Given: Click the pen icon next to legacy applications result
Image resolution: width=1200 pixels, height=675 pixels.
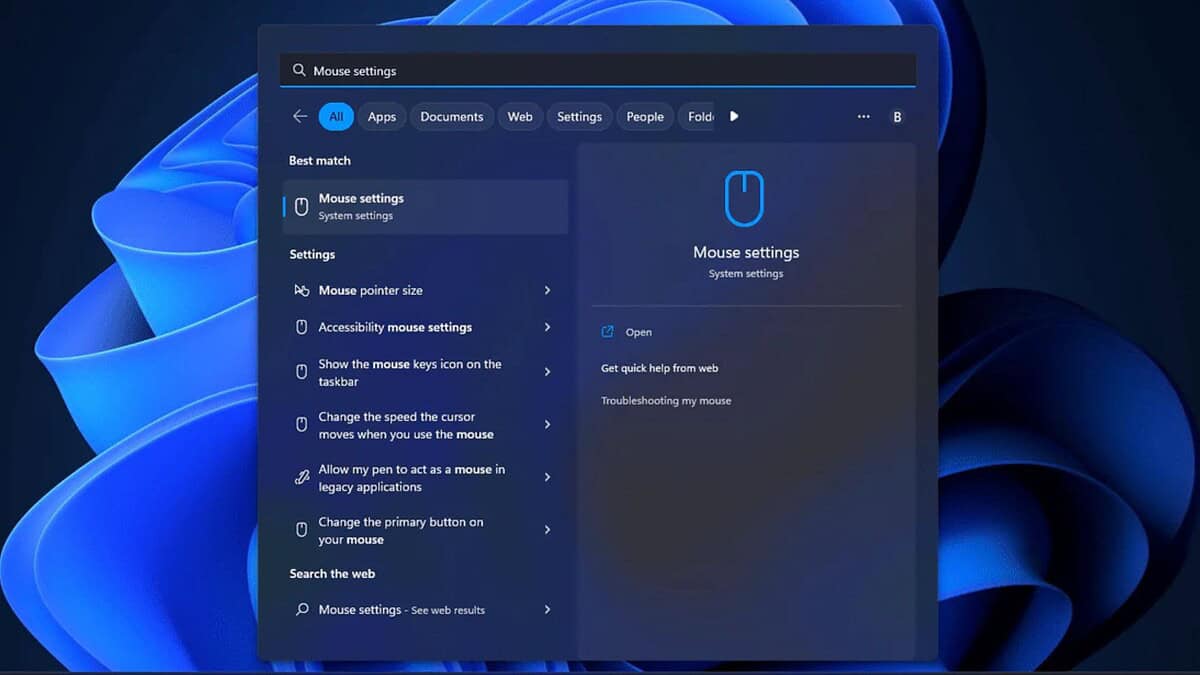Looking at the screenshot, I should click(x=301, y=477).
